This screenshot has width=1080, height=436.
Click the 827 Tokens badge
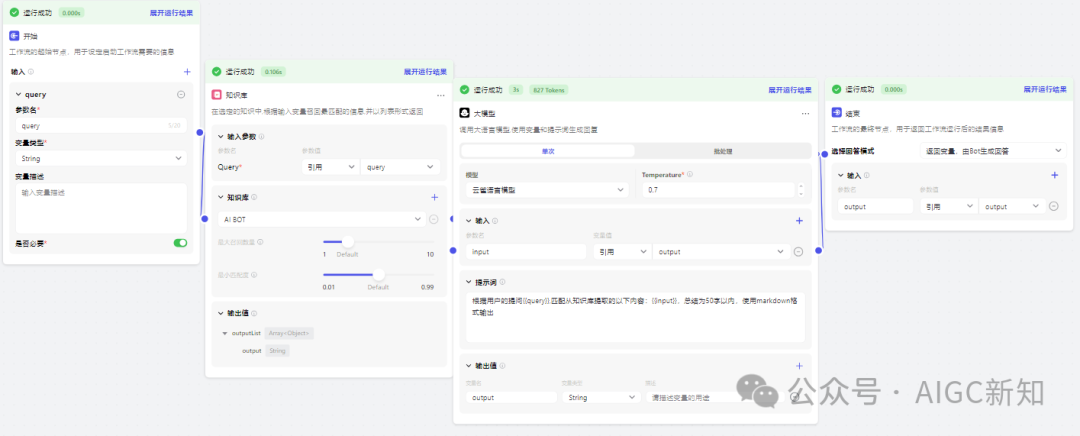[548, 90]
